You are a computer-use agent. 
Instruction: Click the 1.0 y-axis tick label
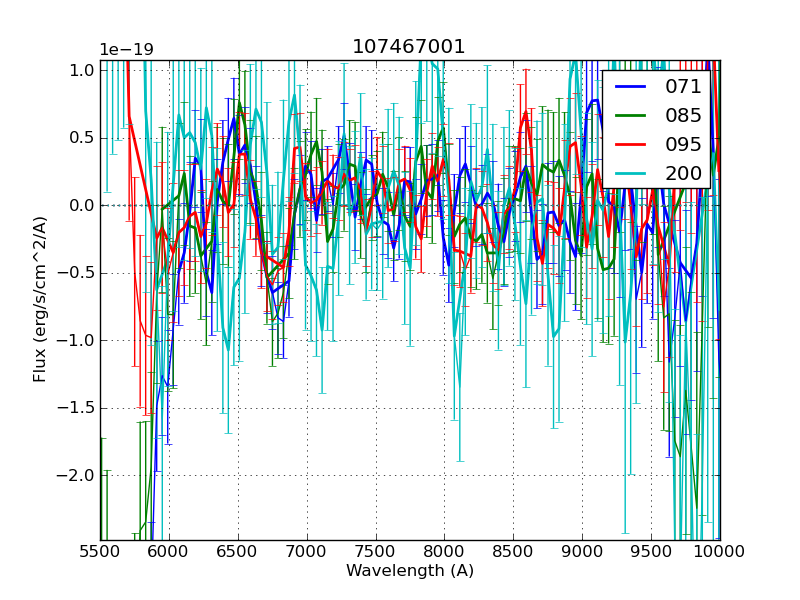click(82, 70)
